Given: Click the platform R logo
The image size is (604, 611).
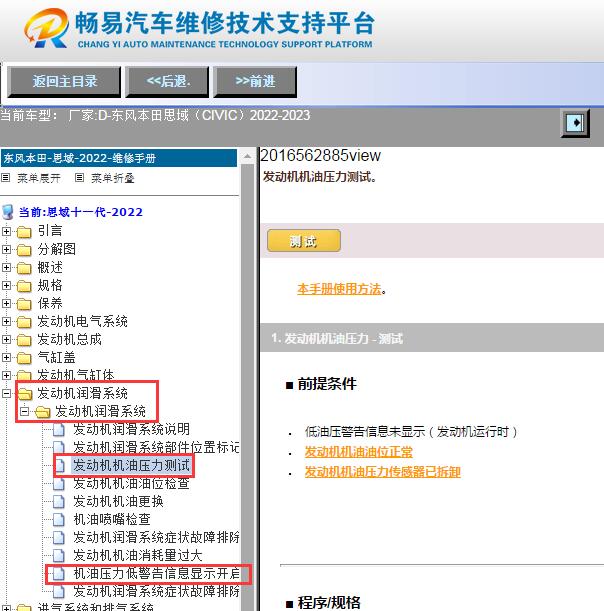Looking at the screenshot, I should tap(47, 28).
